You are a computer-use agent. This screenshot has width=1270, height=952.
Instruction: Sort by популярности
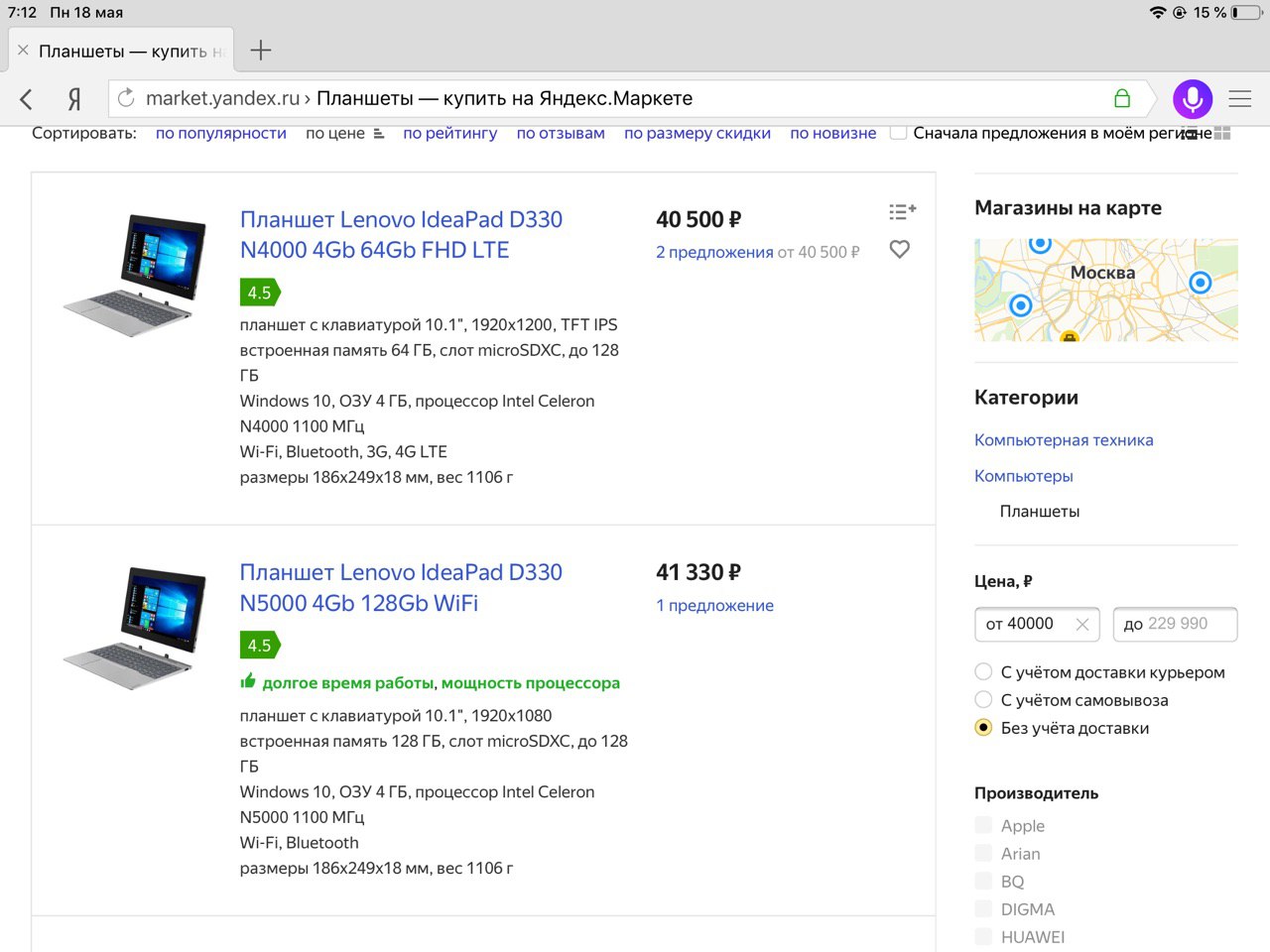221,133
